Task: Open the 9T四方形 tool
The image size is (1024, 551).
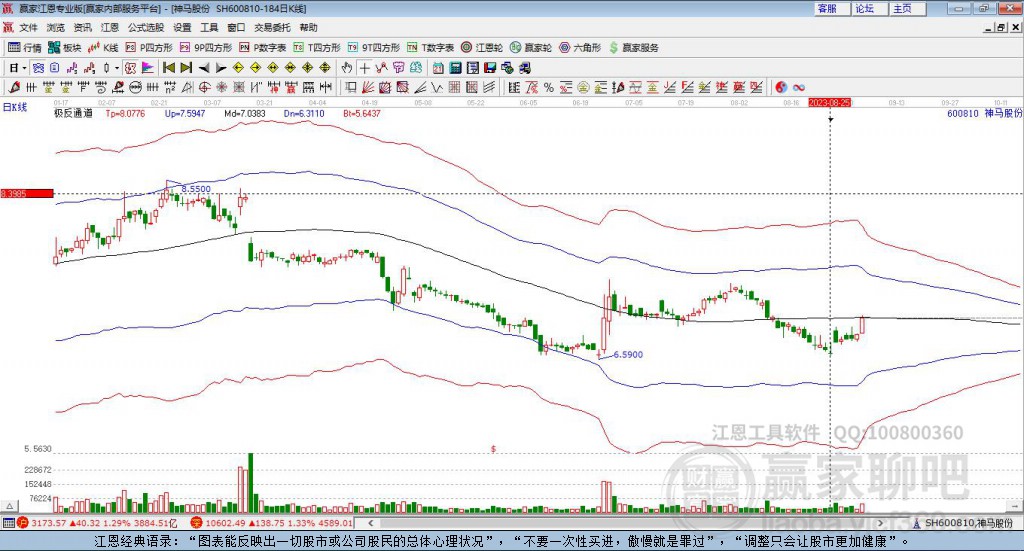Action: pyautogui.click(x=374, y=48)
